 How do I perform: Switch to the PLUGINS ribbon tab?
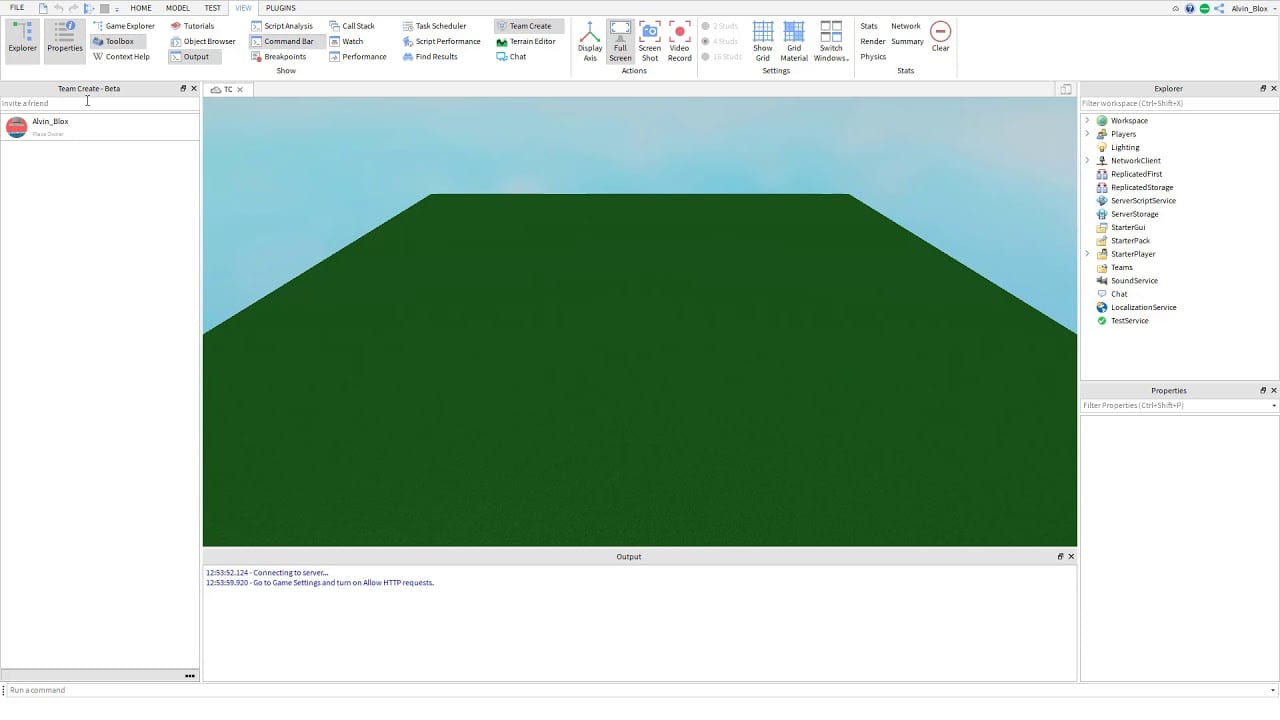click(280, 8)
